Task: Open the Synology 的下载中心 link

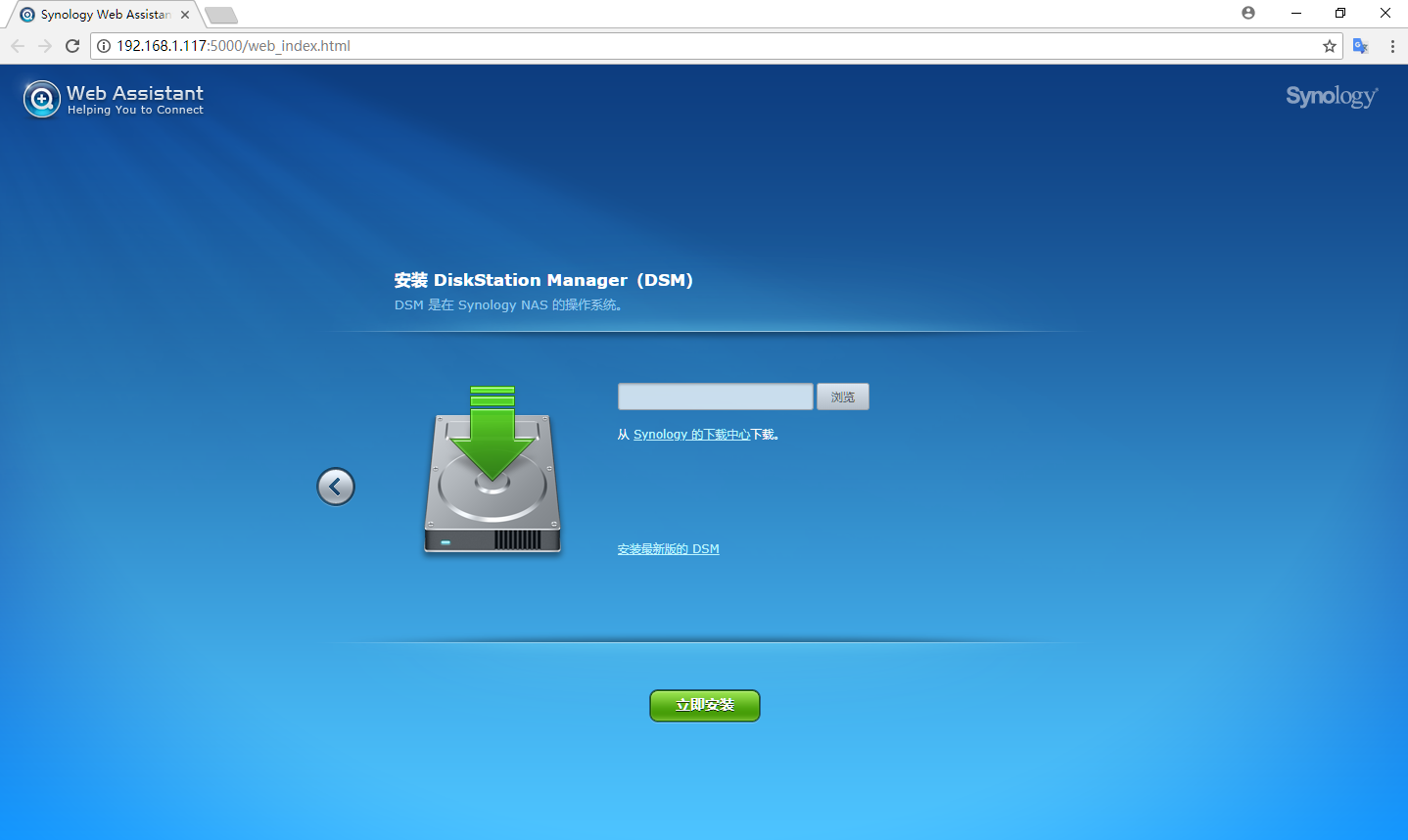Action: click(691, 435)
